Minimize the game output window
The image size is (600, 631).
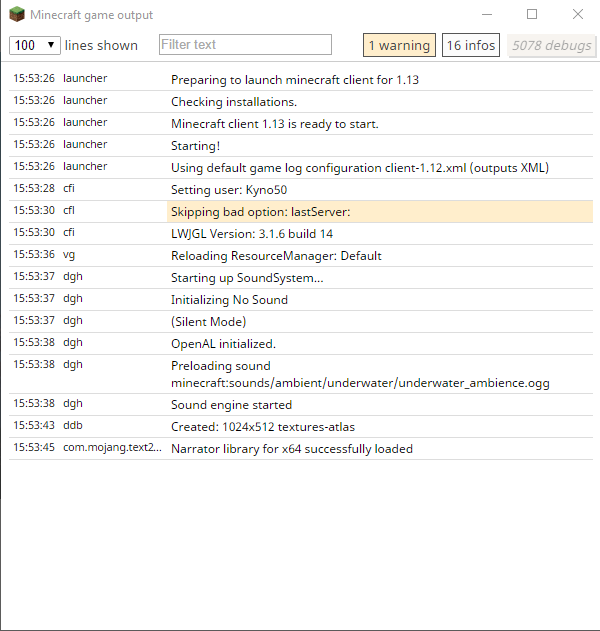pos(486,15)
